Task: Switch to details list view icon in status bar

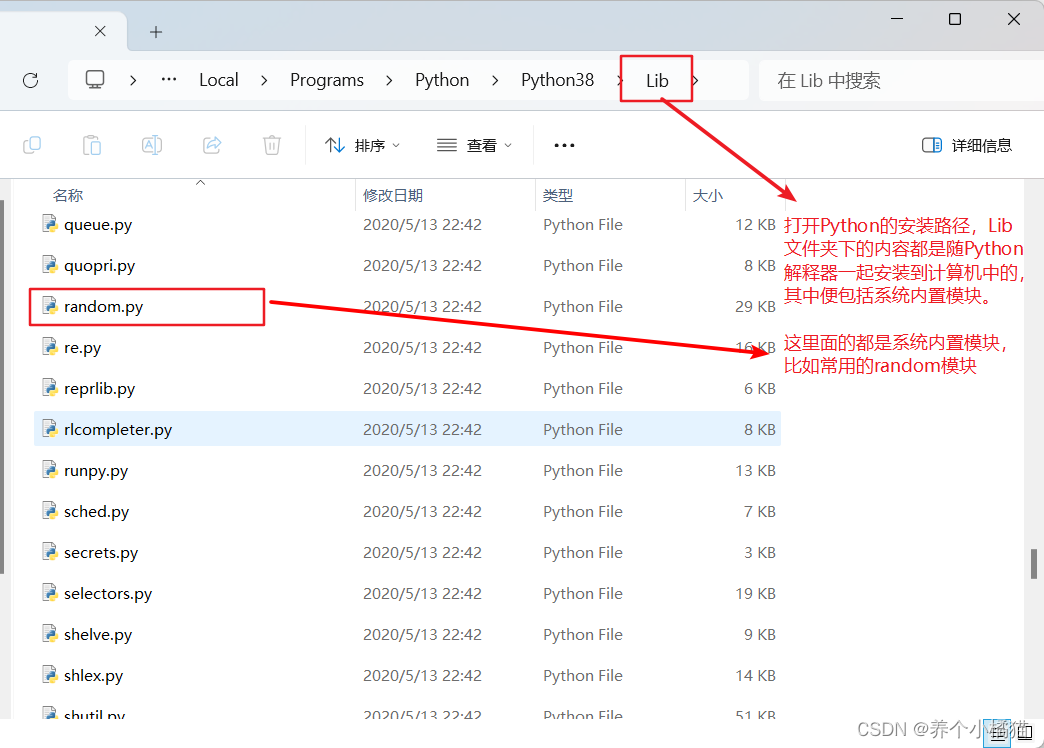Action: 997,734
